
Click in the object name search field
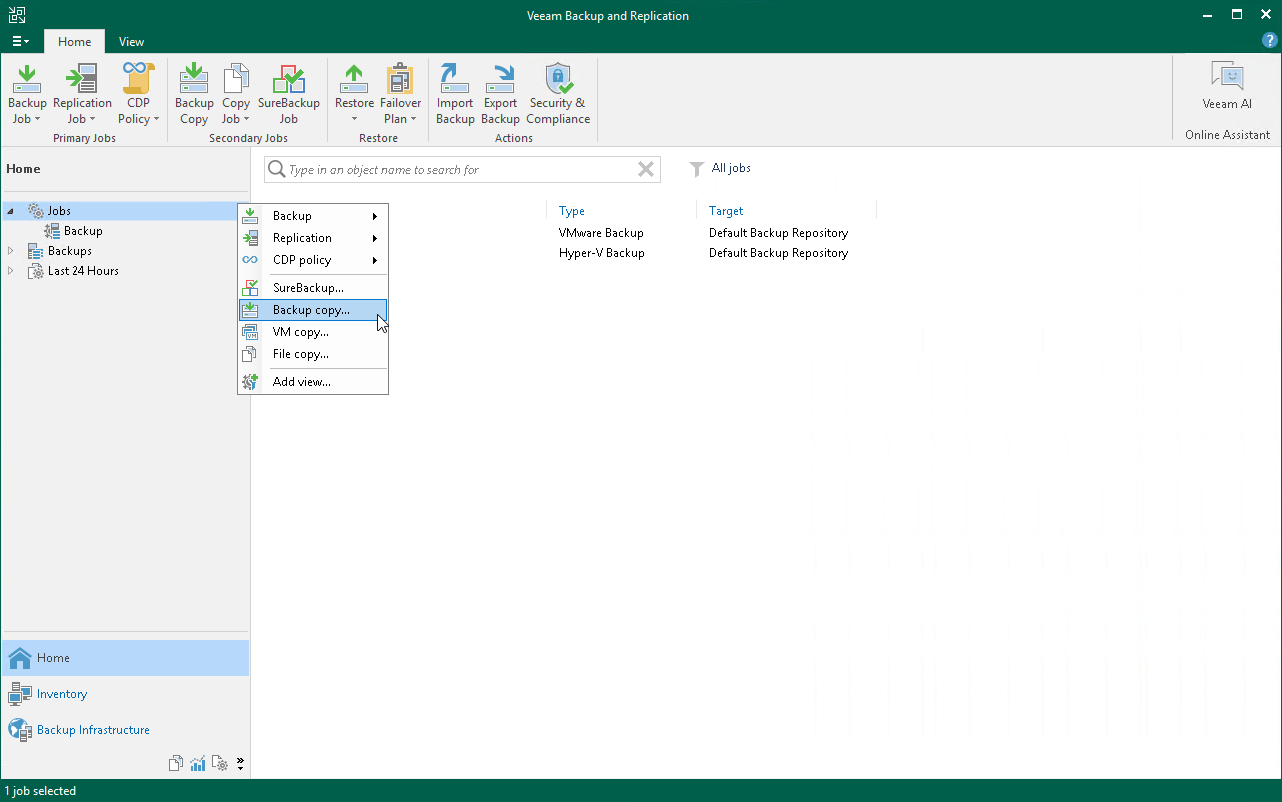click(x=460, y=169)
